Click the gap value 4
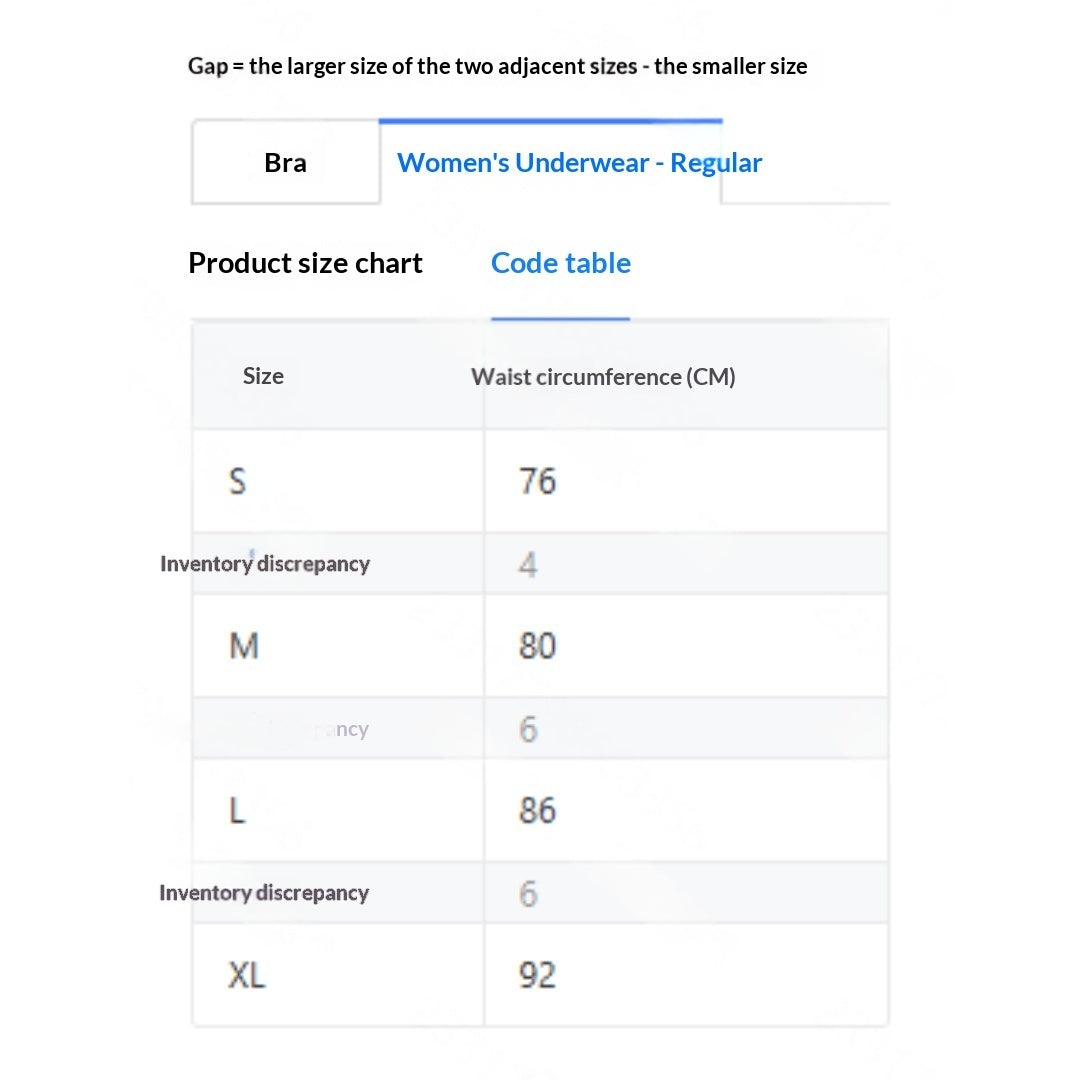 pyautogui.click(x=528, y=564)
